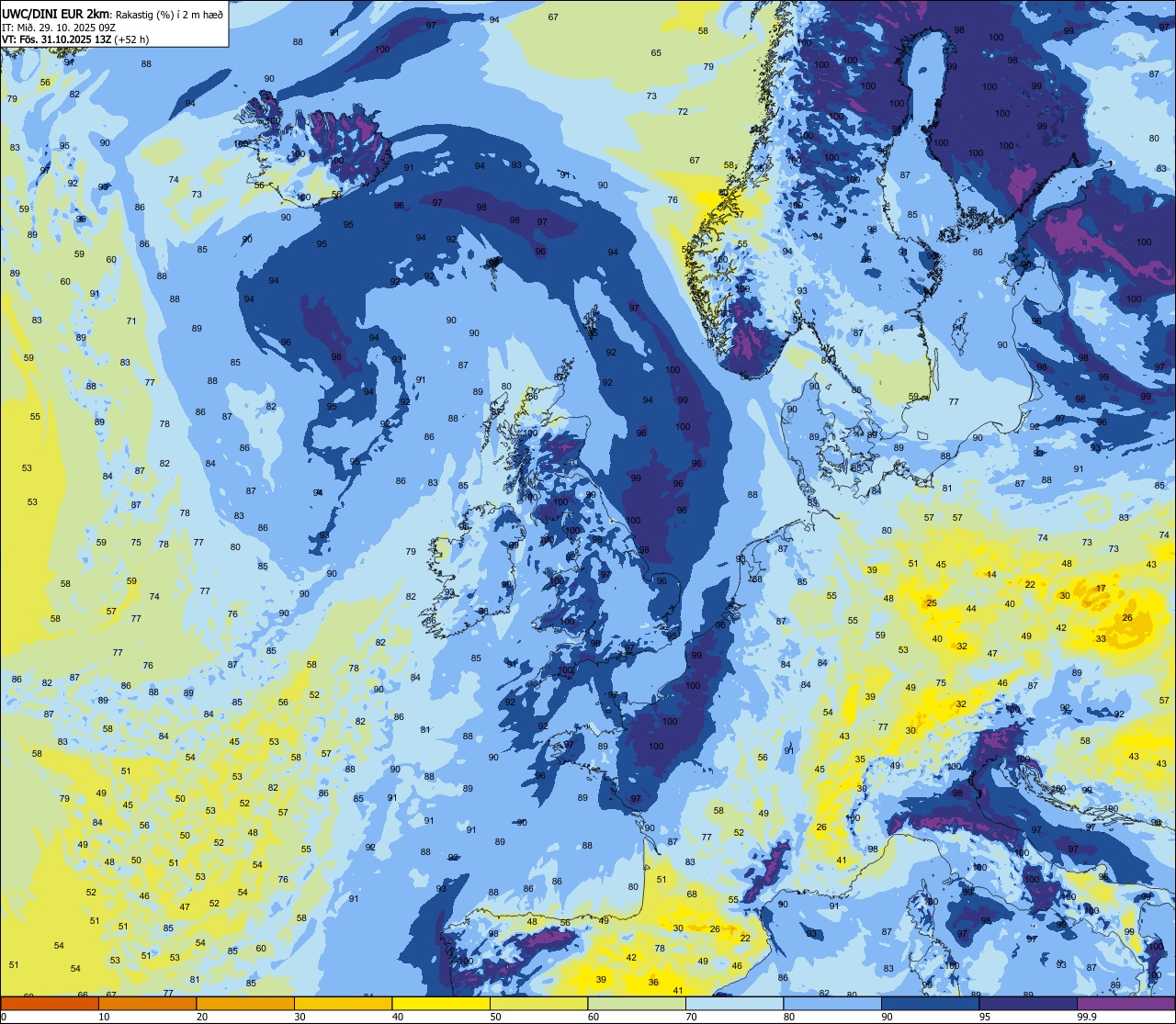Click the 50–60 yellow-green legend swatch
This screenshot has height=1024, width=1176.
pos(538,1003)
